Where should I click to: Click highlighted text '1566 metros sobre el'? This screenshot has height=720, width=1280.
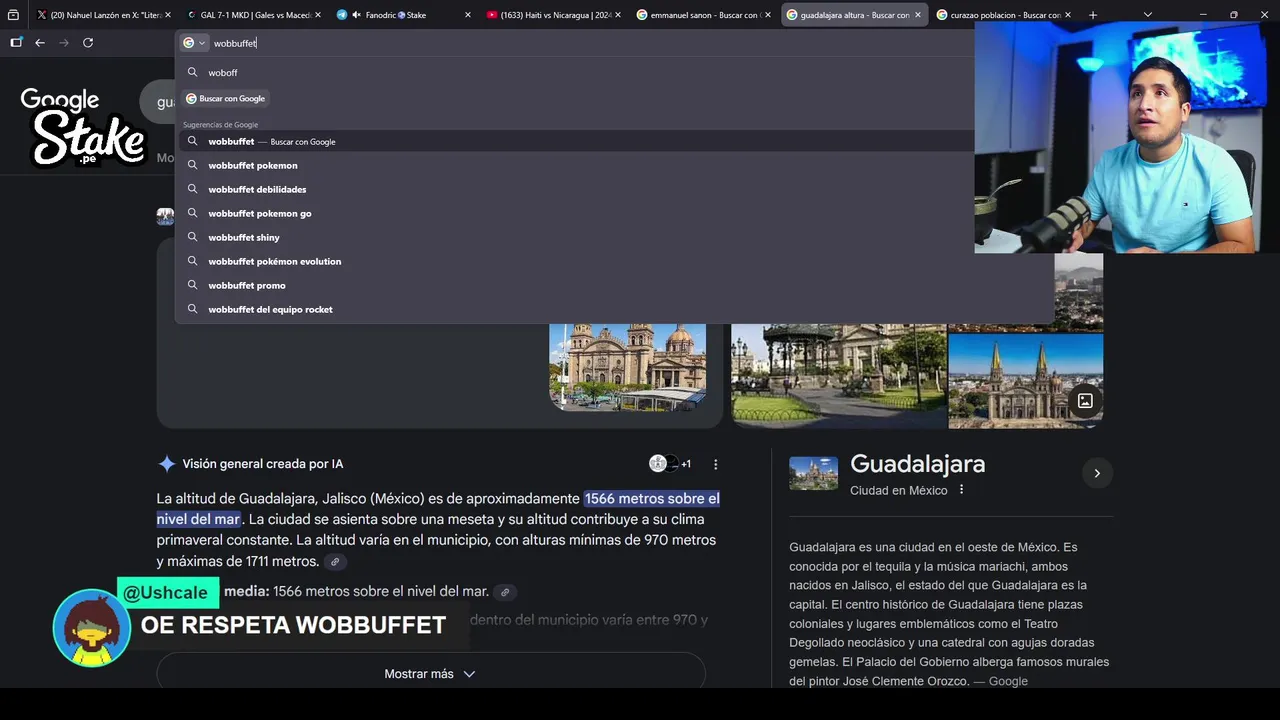coord(652,498)
